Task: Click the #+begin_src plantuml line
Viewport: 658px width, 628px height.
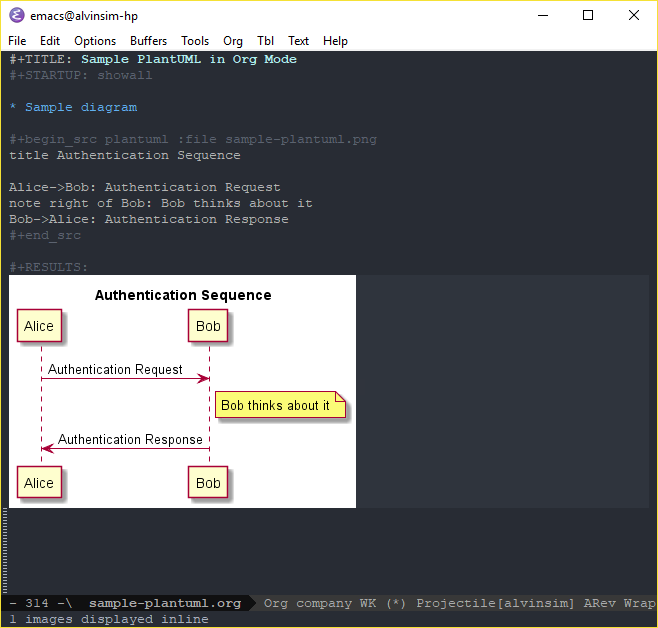Action: pyautogui.click(x=193, y=139)
